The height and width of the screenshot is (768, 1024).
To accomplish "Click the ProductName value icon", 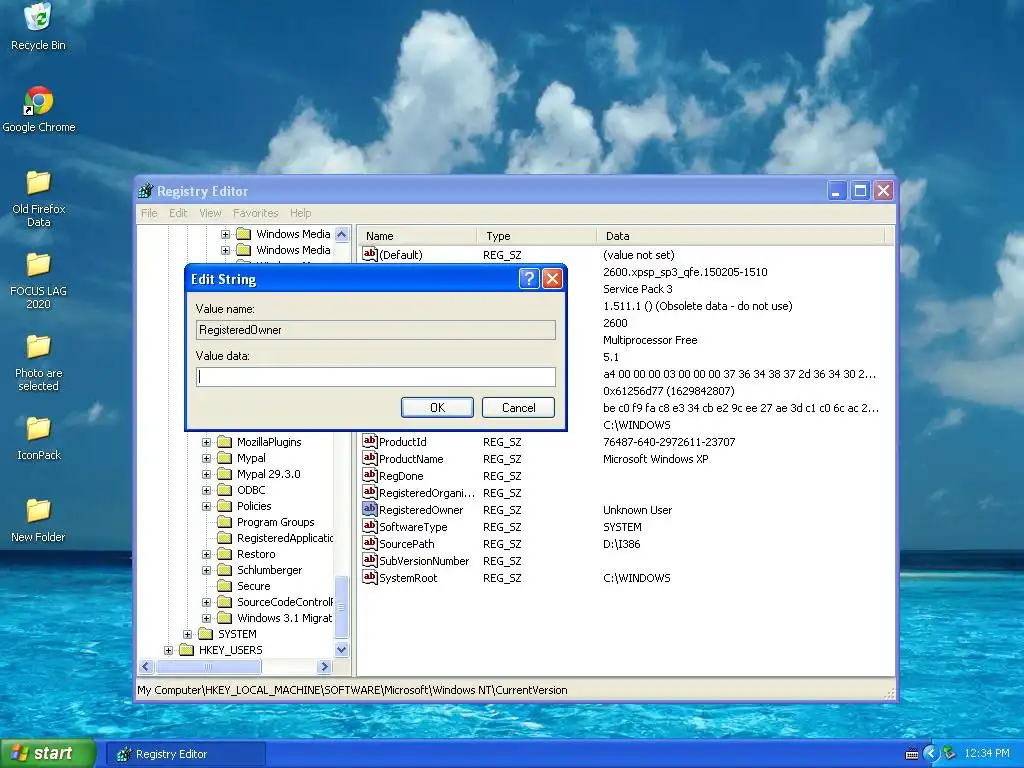I will coord(370,458).
